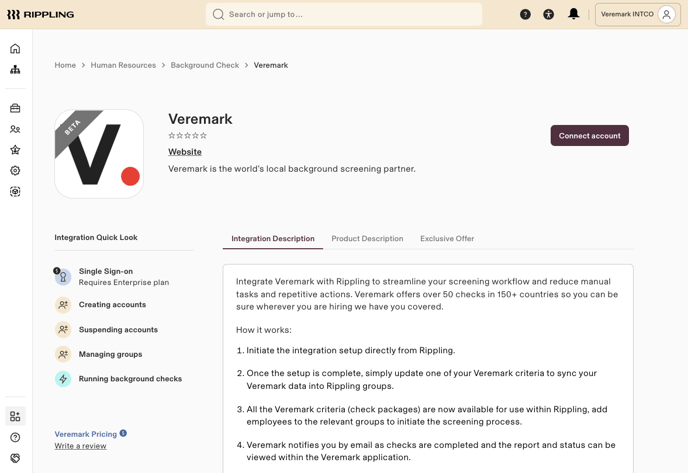The height and width of the screenshot is (473, 688).
Task: Click the Search or jump to field
Action: [x=344, y=14]
